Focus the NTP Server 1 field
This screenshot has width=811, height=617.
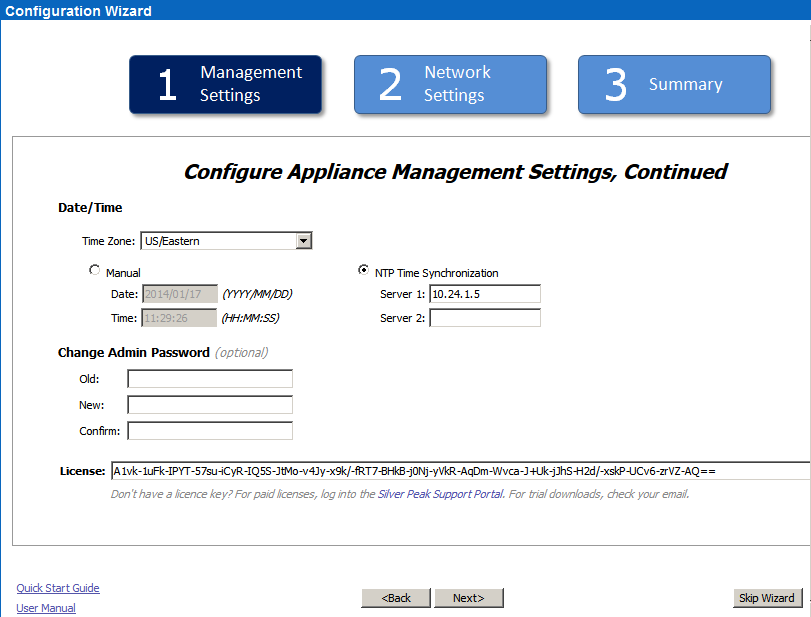tap(485, 294)
